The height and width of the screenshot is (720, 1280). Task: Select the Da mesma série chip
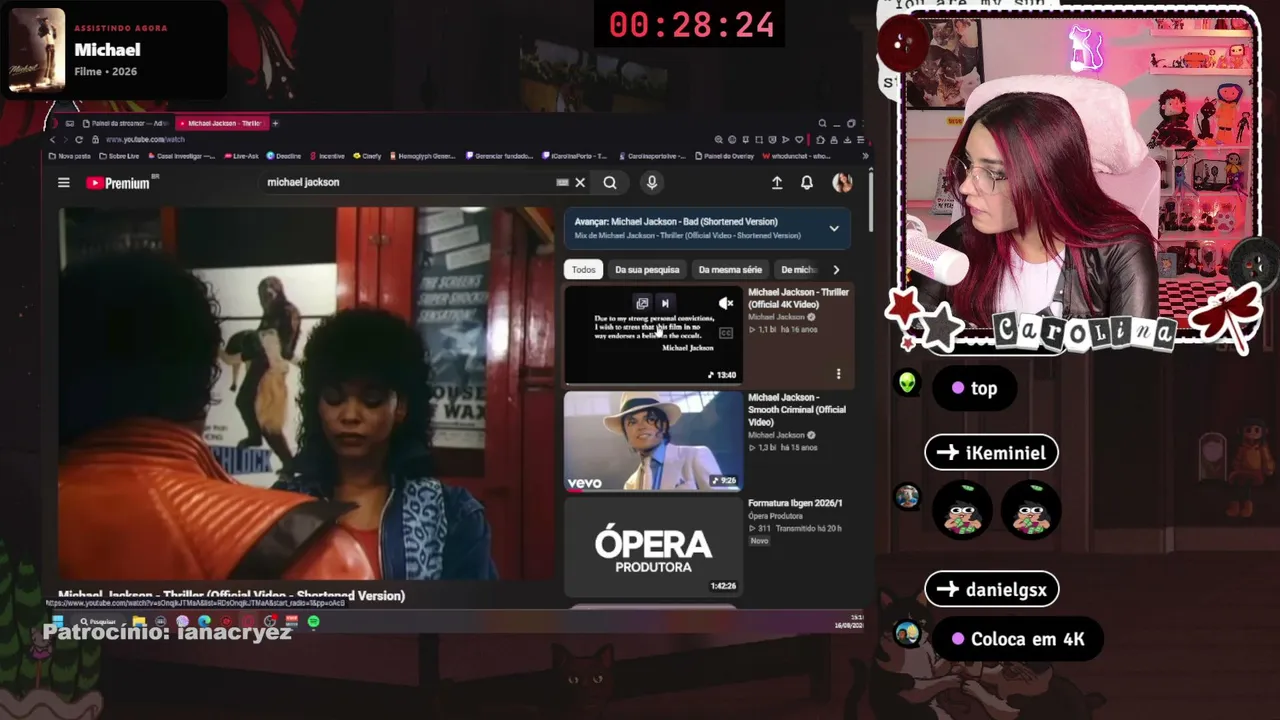(x=730, y=269)
